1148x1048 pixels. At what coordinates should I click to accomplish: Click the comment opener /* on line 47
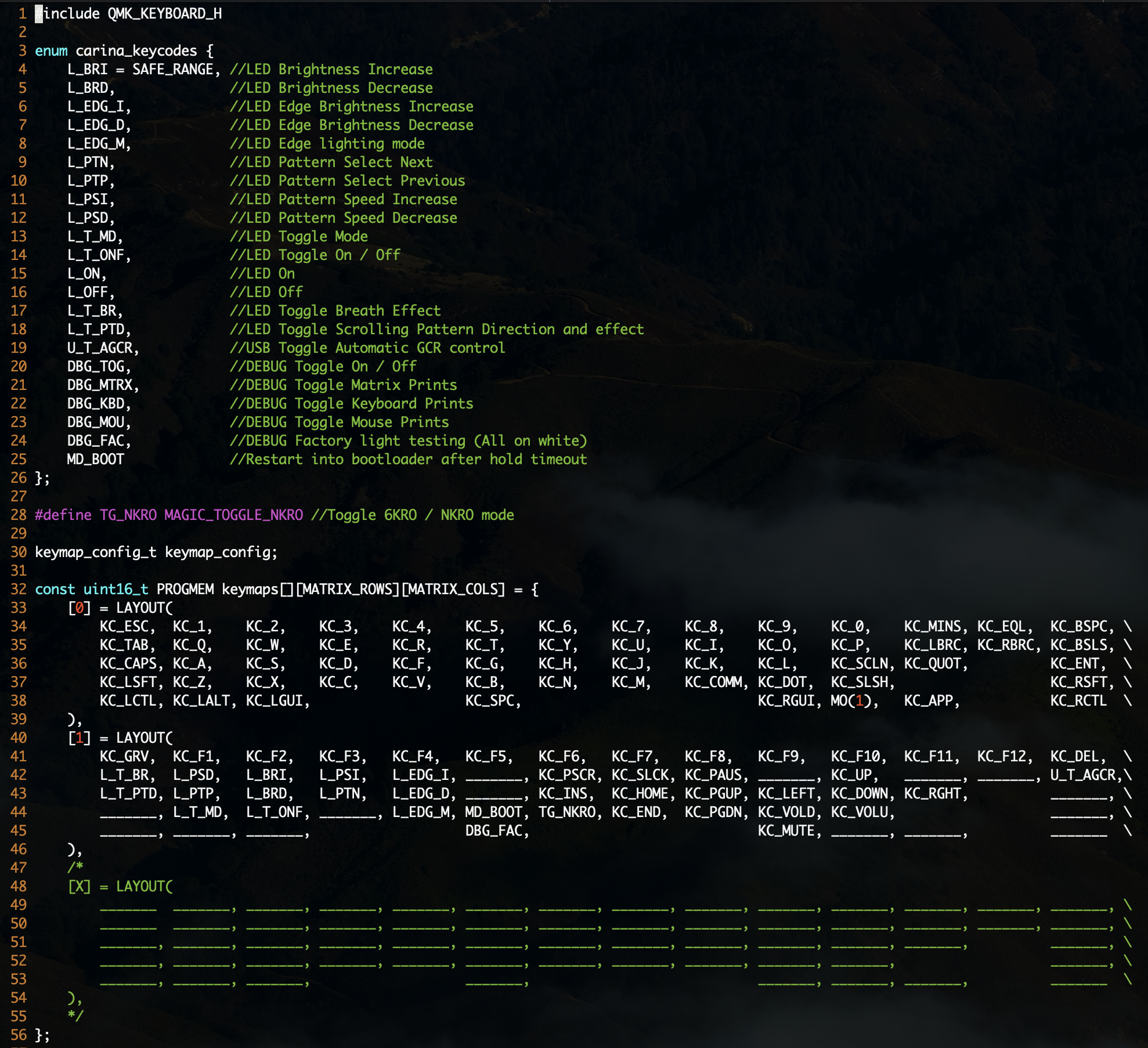click(75, 868)
